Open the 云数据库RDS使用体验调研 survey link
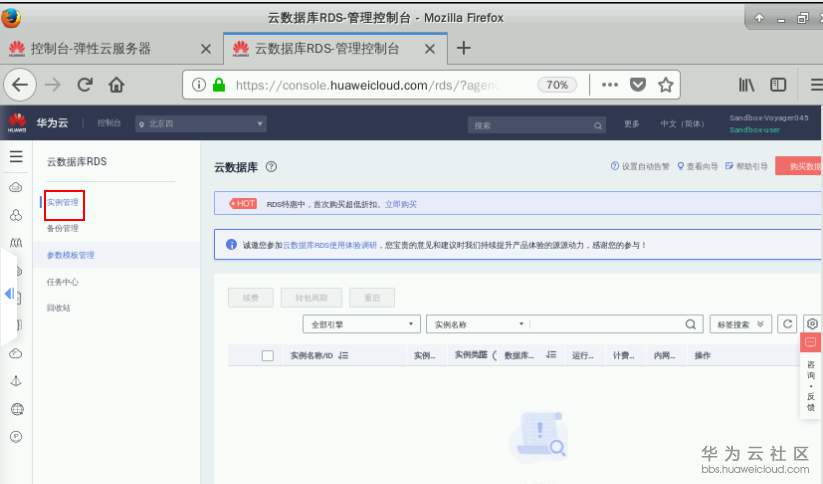823x484 pixels. pyautogui.click(x=330, y=245)
